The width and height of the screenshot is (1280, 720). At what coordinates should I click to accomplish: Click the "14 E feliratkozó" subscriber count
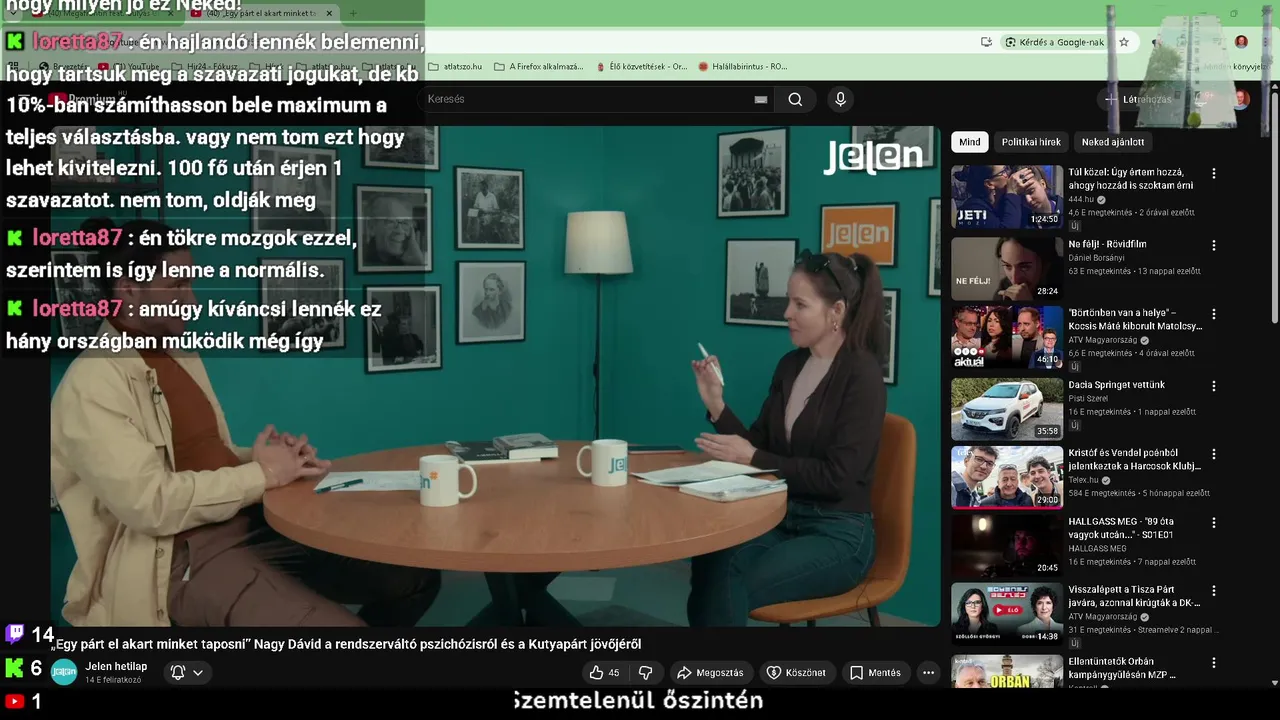click(113, 680)
